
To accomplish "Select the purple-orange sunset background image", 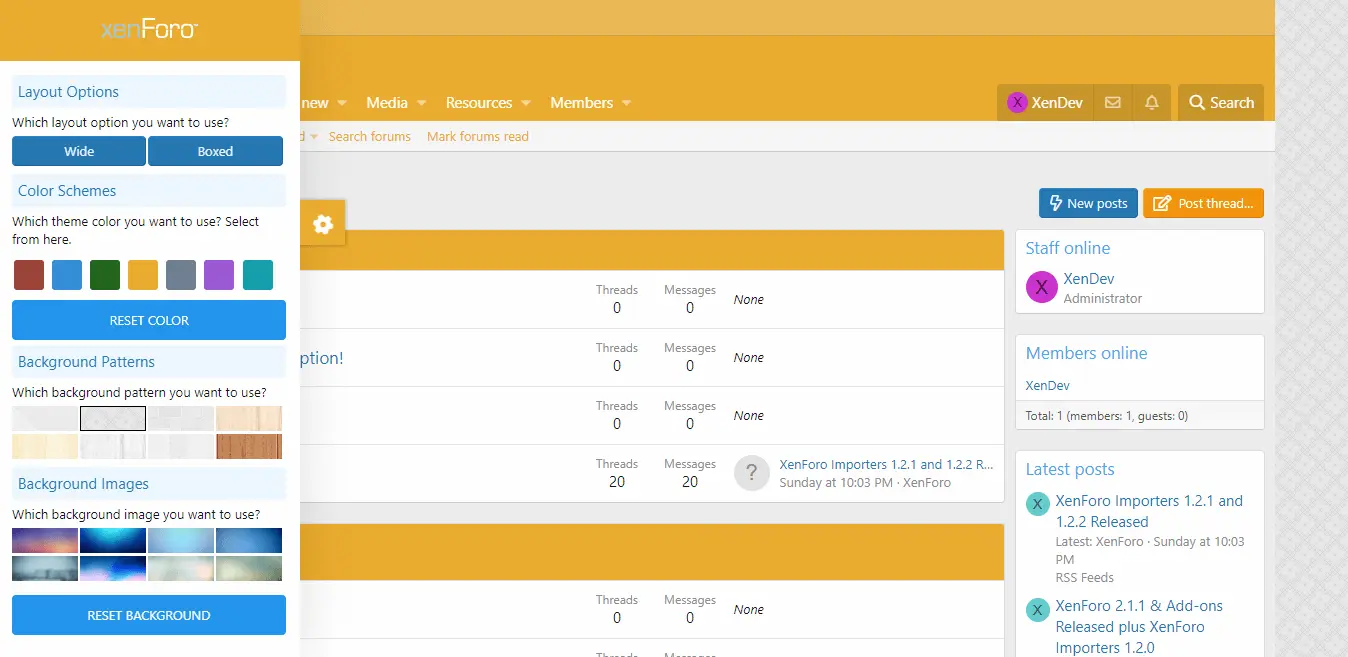I will click(45, 540).
